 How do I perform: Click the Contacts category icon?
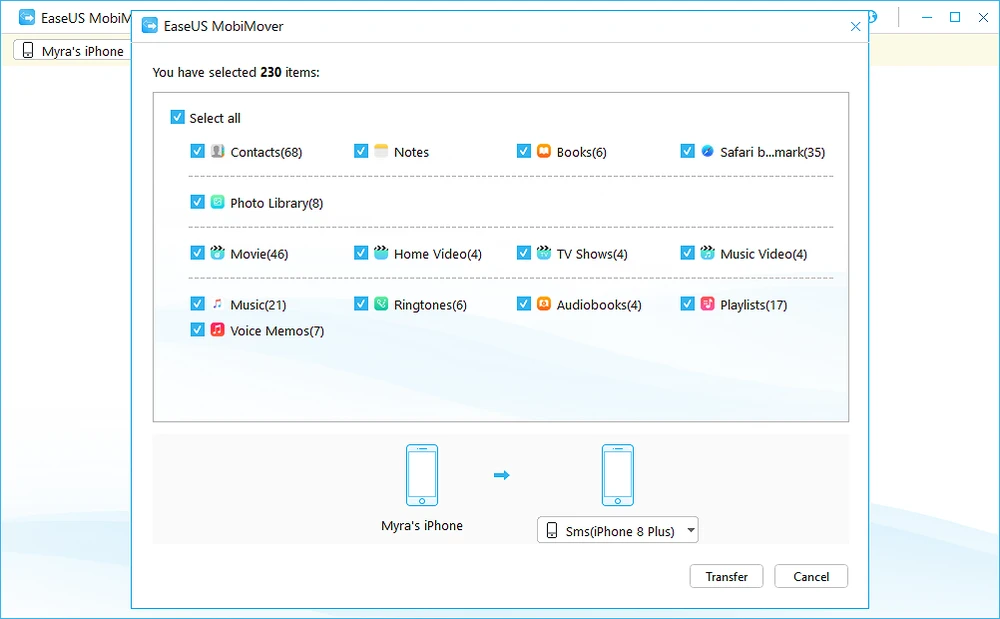[x=217, y=152]
